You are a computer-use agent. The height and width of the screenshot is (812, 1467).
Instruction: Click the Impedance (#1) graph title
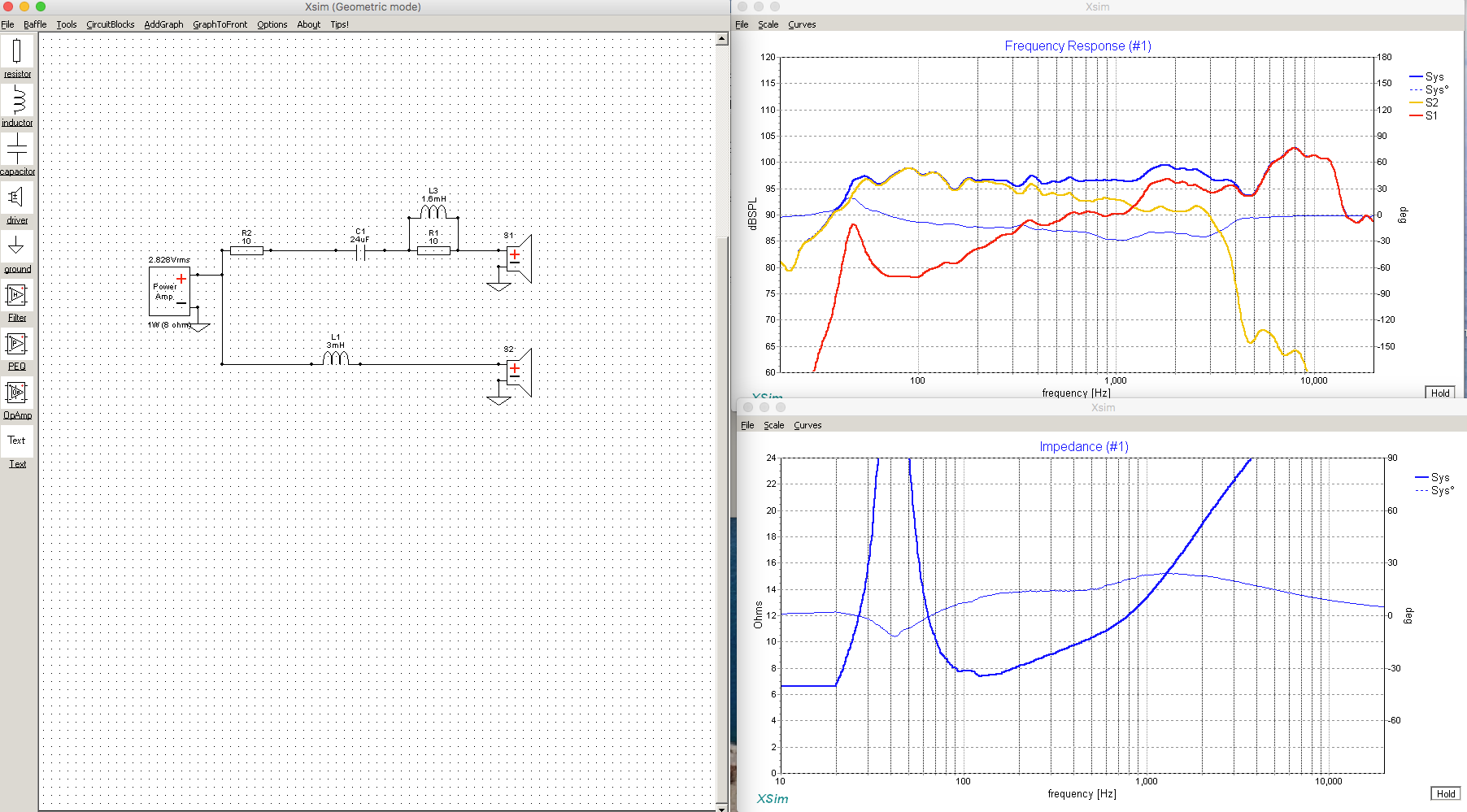[1084, 446]
